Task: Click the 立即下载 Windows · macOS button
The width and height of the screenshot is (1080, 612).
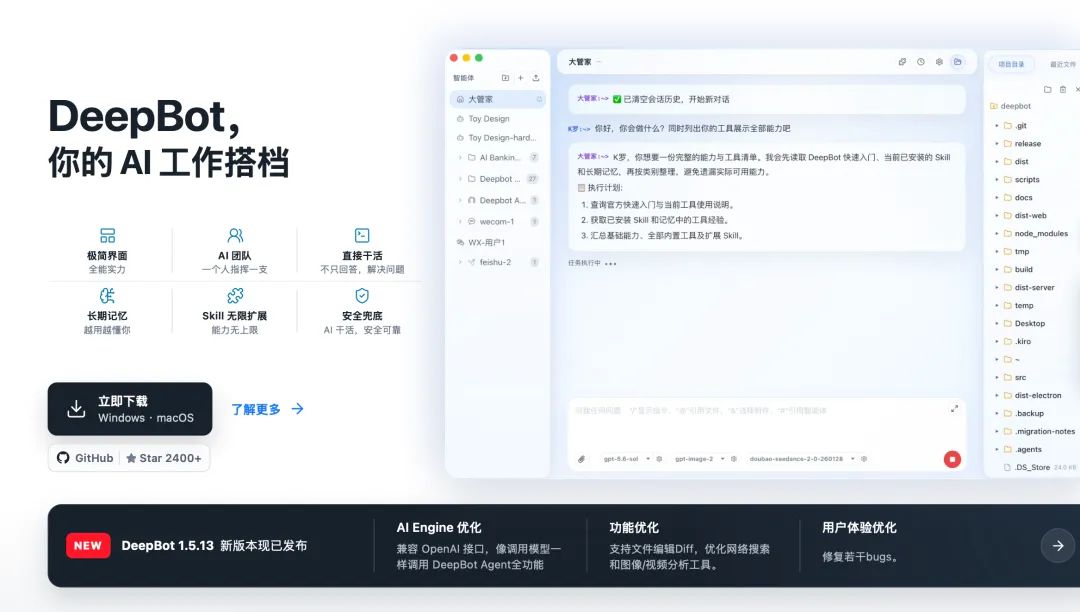Action: [x=130, y=409]
